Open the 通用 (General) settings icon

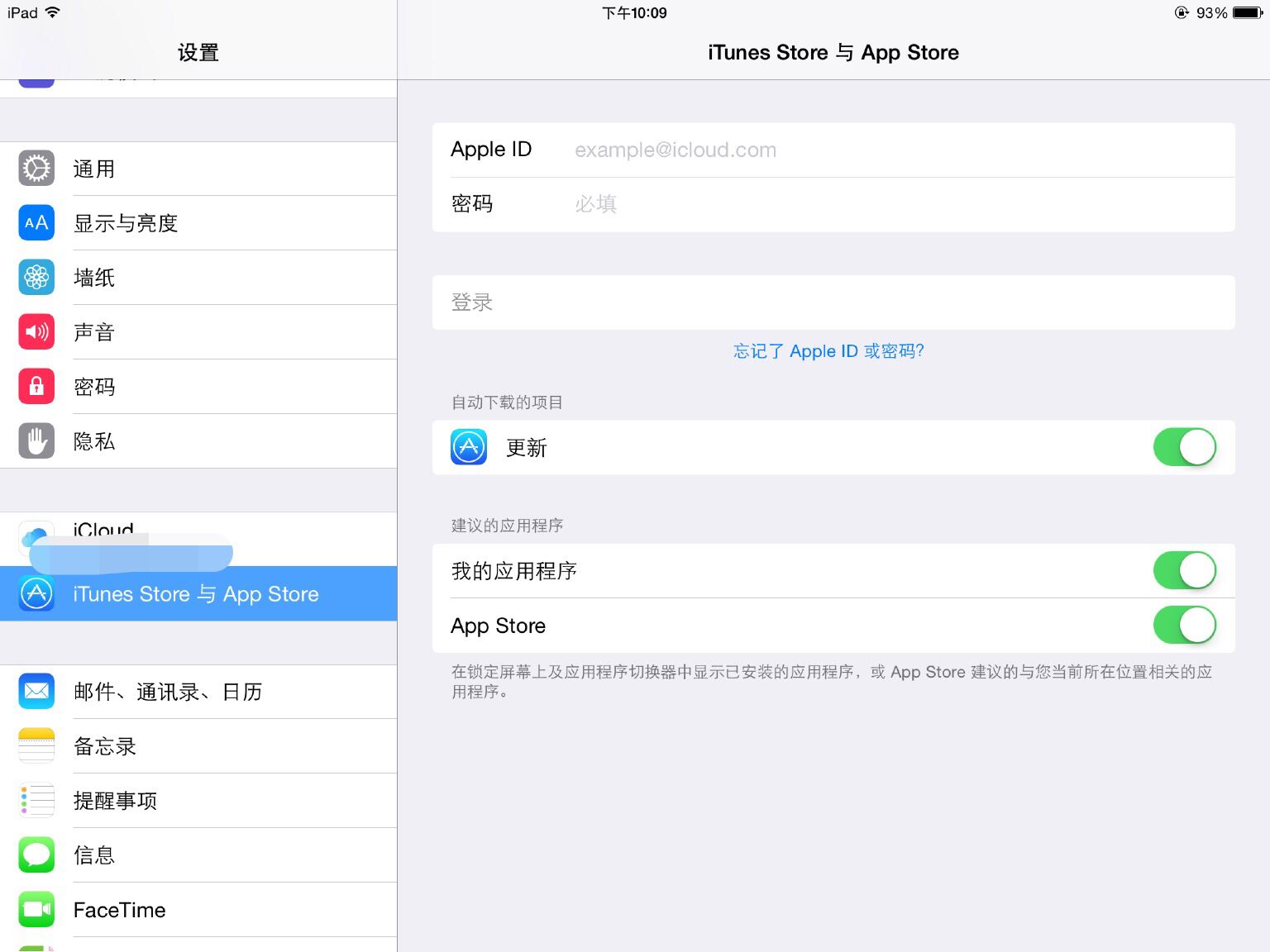tap(36, 168)
